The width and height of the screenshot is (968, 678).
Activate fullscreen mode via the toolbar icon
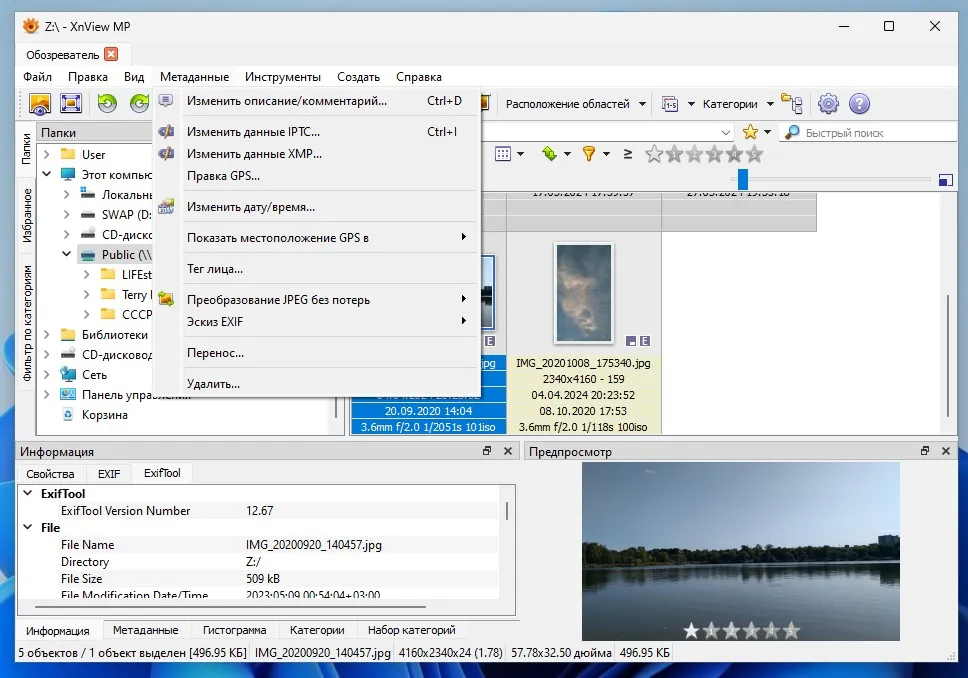[x=69, y=103]
